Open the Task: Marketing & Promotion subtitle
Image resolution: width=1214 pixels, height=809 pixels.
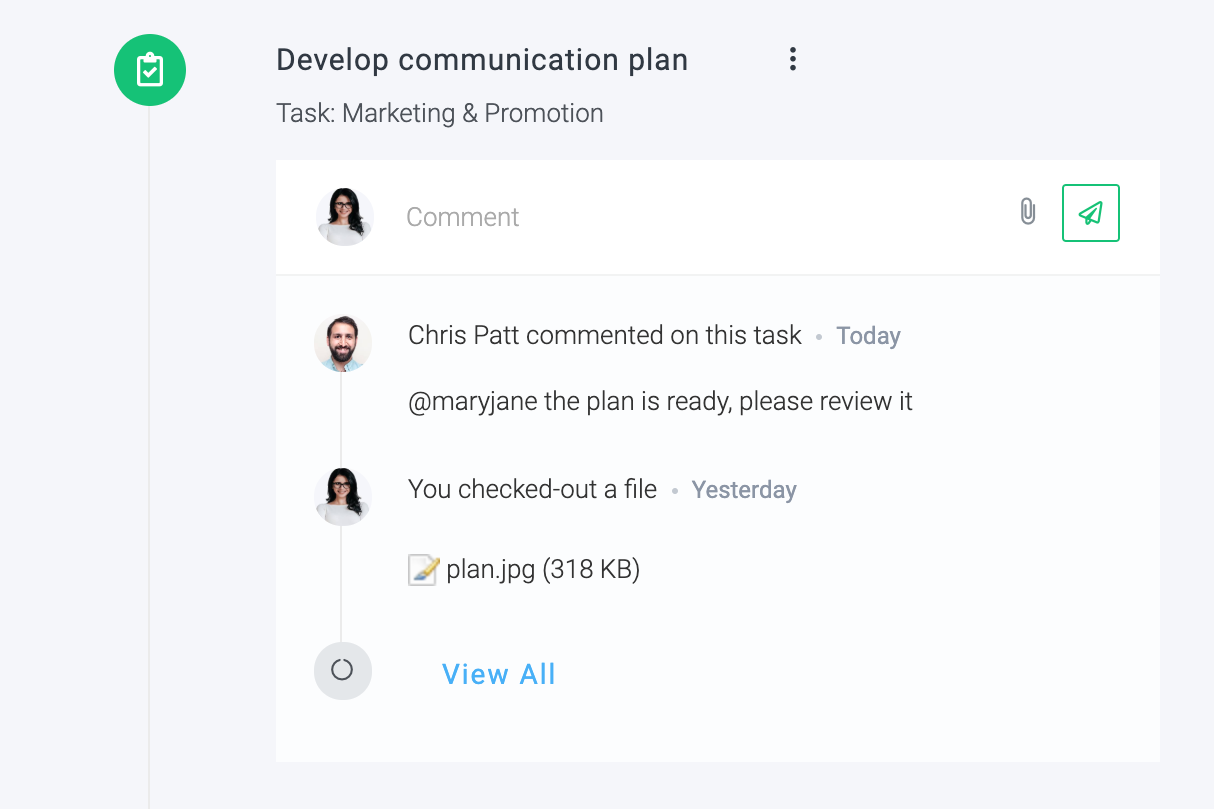tap(440, 113)
